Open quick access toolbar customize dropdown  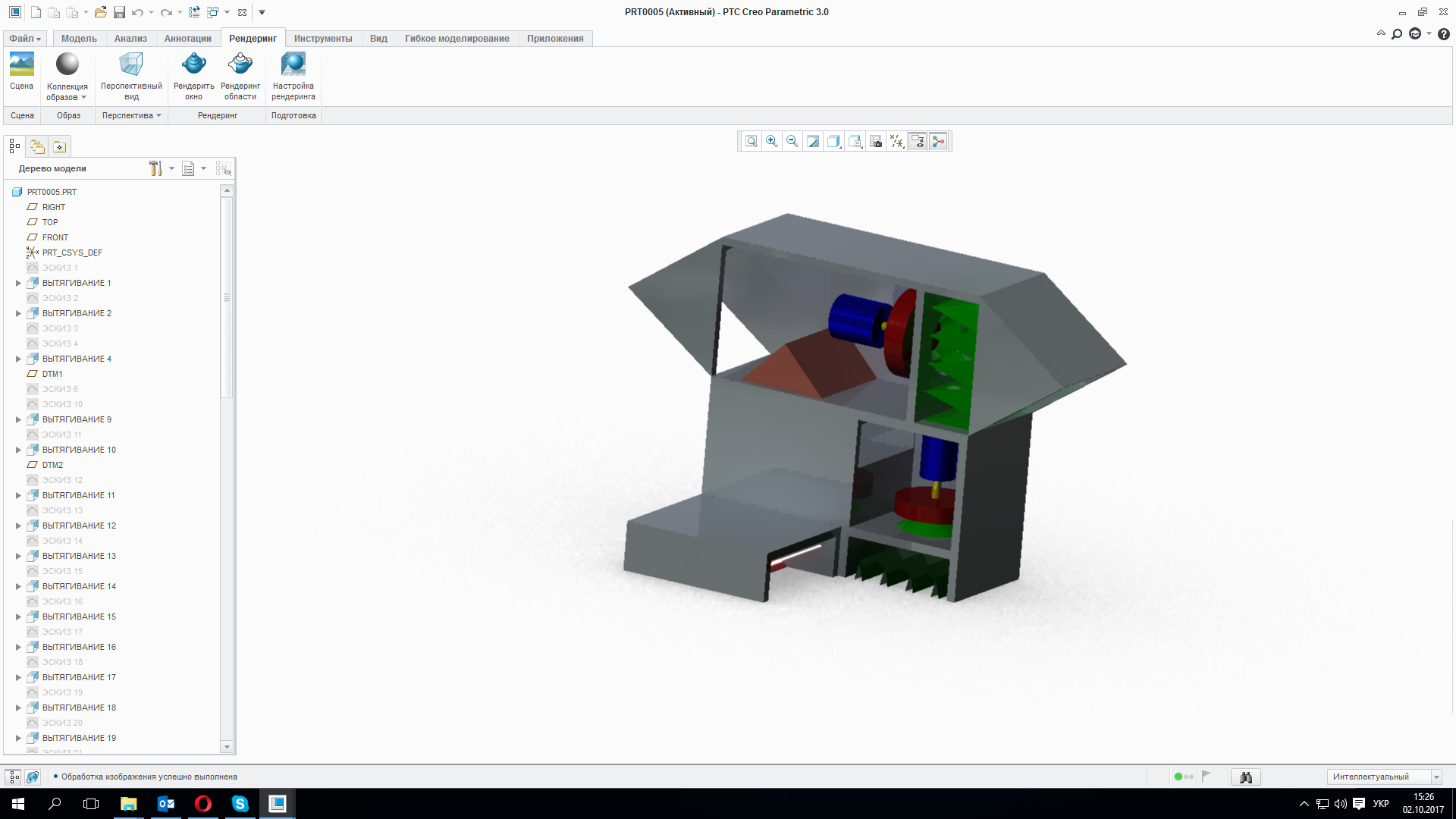pos(262,12)
